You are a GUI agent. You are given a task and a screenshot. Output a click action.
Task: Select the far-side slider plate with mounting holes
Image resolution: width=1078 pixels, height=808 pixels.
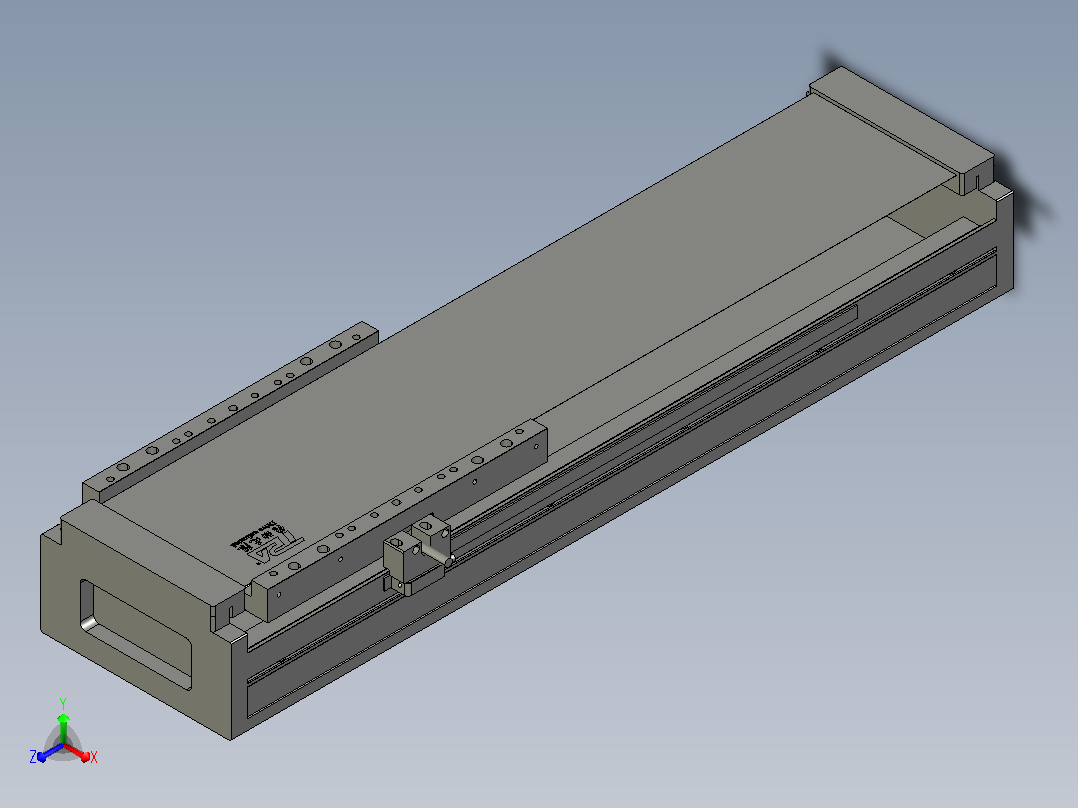(x=230, y=412)
